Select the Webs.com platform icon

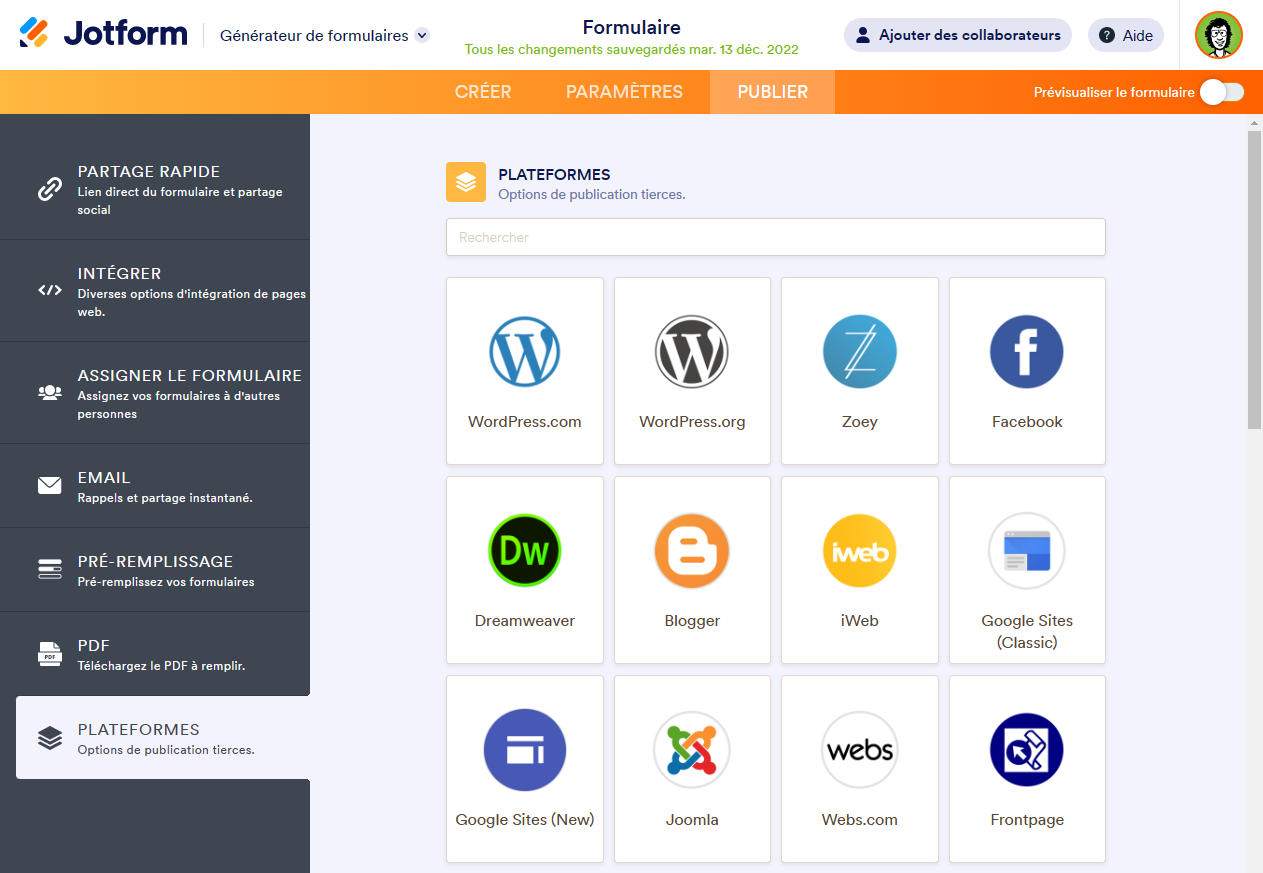tap(859, 750)
